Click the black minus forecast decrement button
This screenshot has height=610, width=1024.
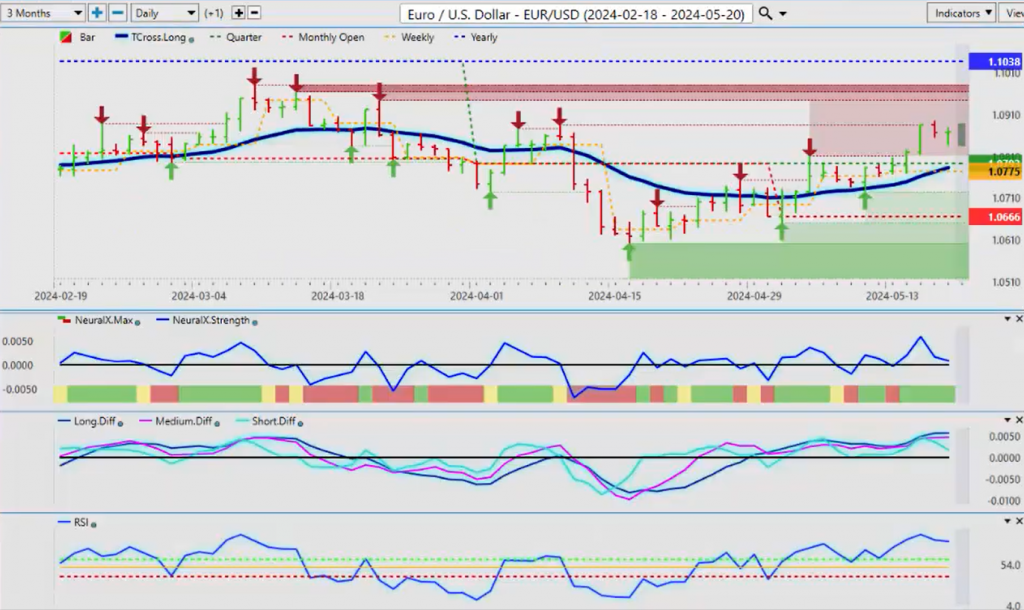click(x=254, y=13)
